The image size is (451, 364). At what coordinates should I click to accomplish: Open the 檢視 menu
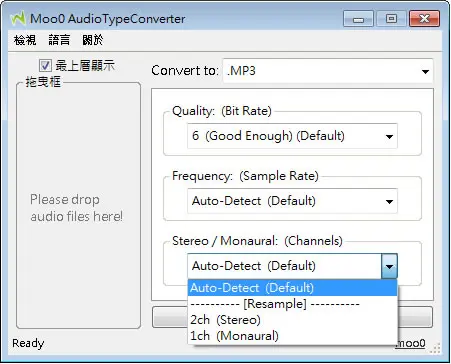point(25,40)
